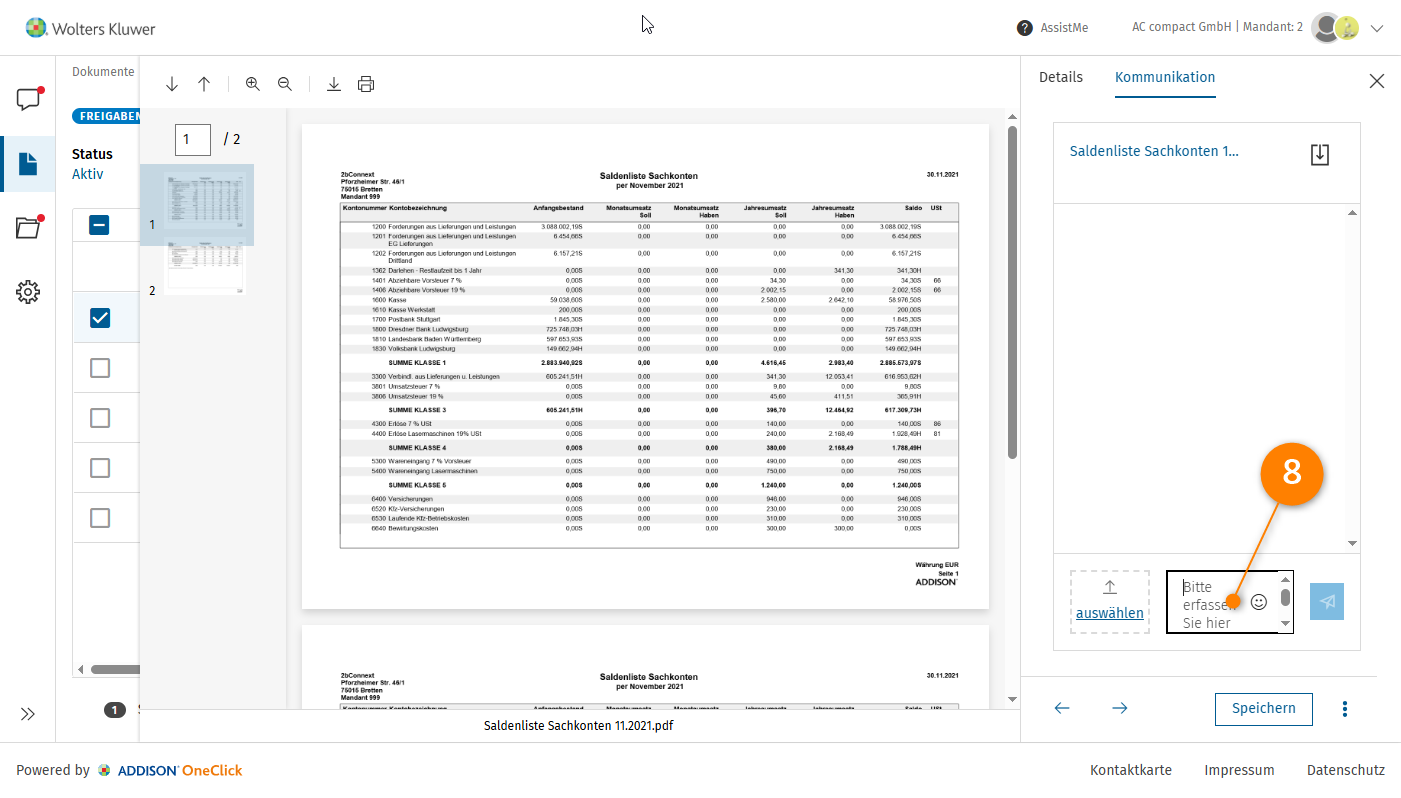Click the Aktiv status link
The width and height of the screenshot is (1401, 798).
point(88,174)
